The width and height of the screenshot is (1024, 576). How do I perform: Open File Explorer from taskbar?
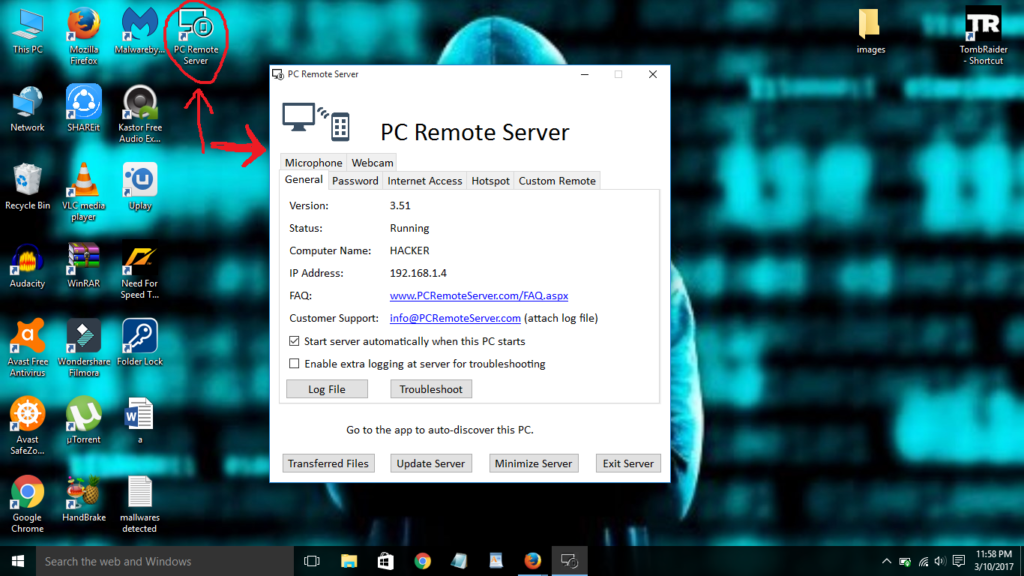[349, 561]
